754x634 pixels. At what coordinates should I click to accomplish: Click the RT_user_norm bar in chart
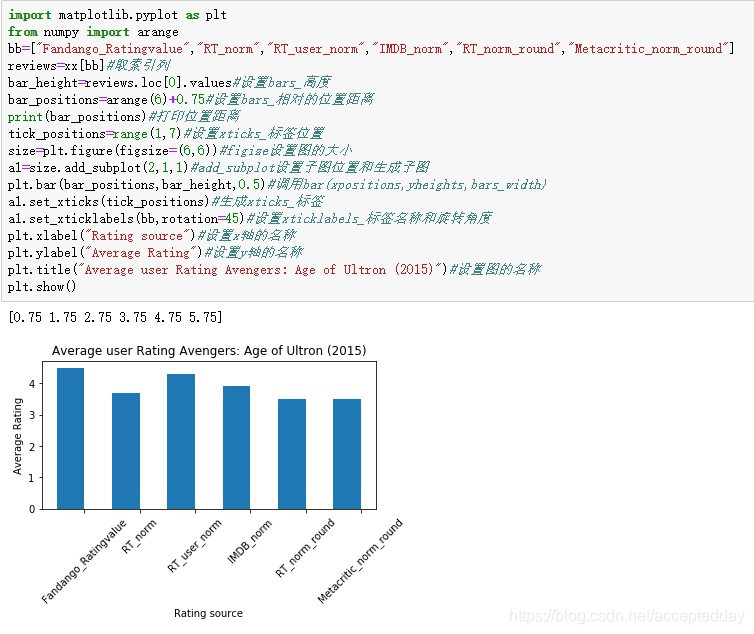coord(181,441)
